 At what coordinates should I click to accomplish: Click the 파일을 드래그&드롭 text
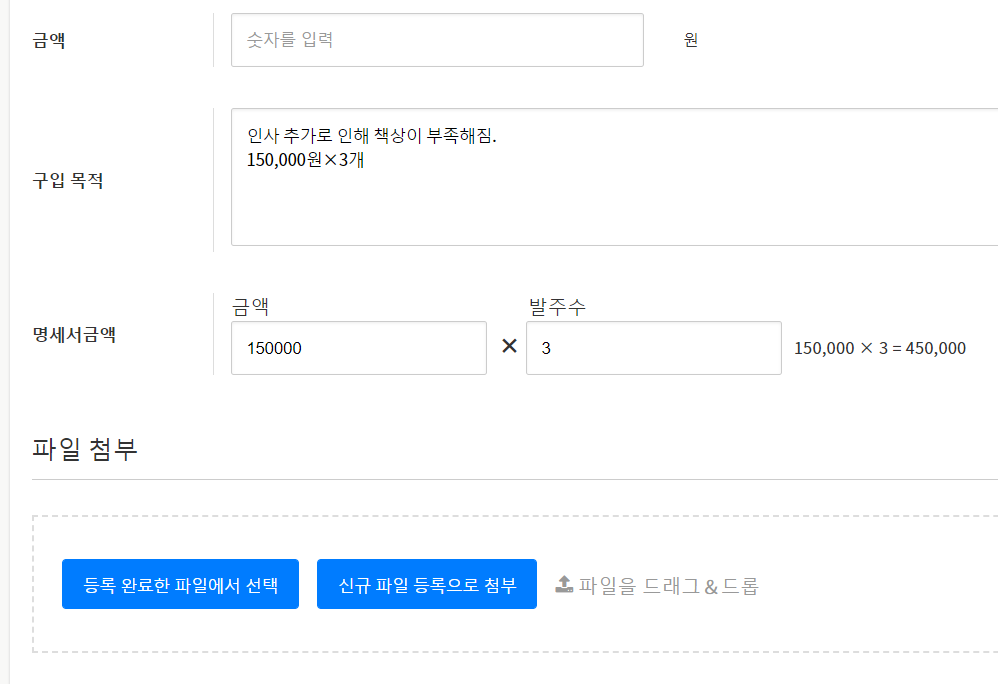[668, 586]
